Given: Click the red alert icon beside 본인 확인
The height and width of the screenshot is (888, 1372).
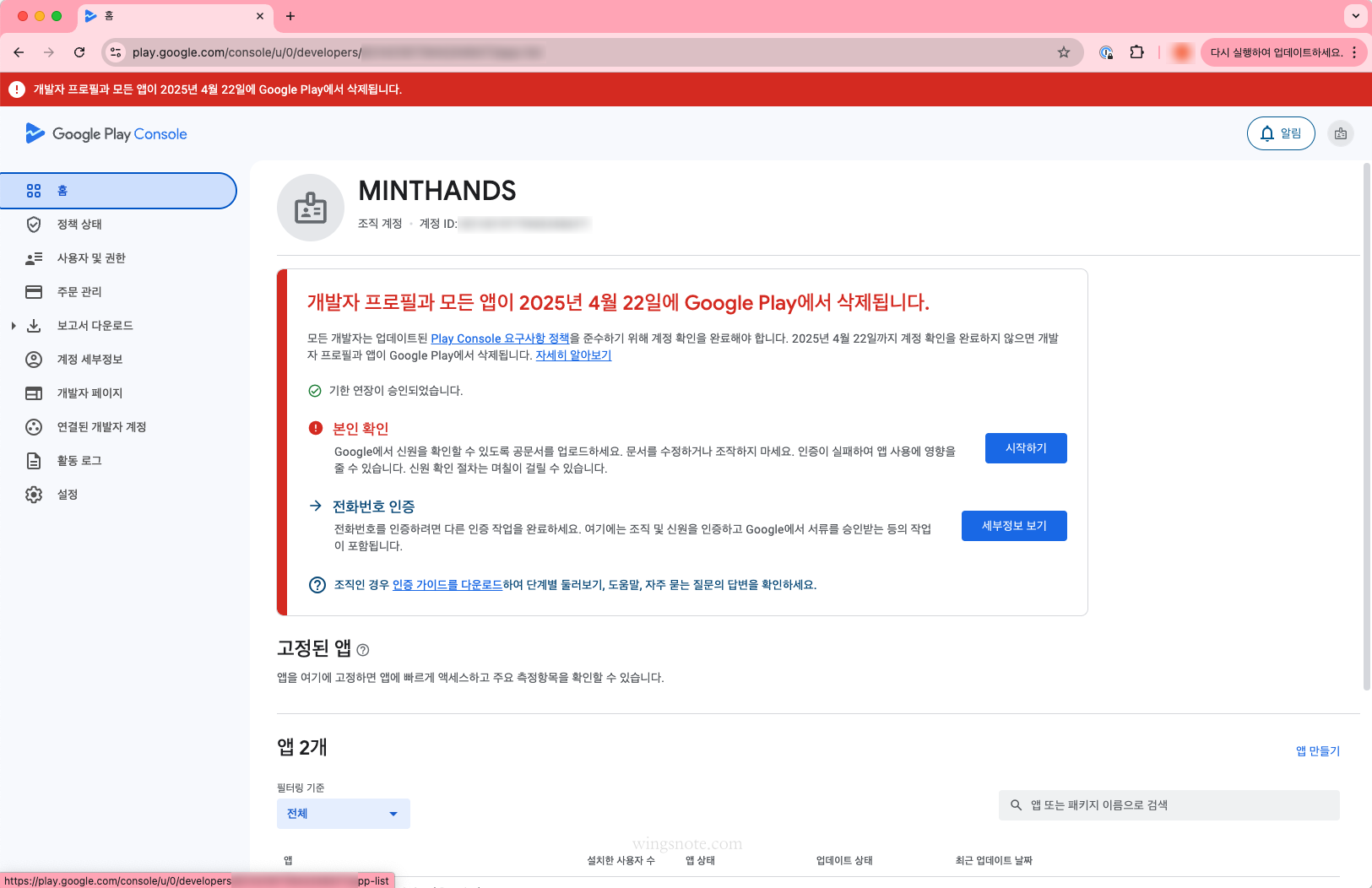Looking at the screenshot, I should (x=316, y=428).
